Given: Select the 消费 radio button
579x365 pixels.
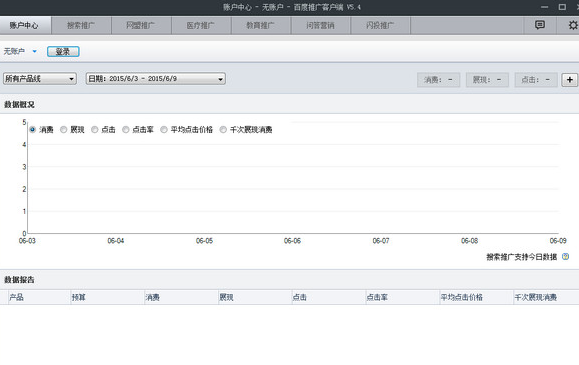Looking at the screenshot, I should point(32,130).
